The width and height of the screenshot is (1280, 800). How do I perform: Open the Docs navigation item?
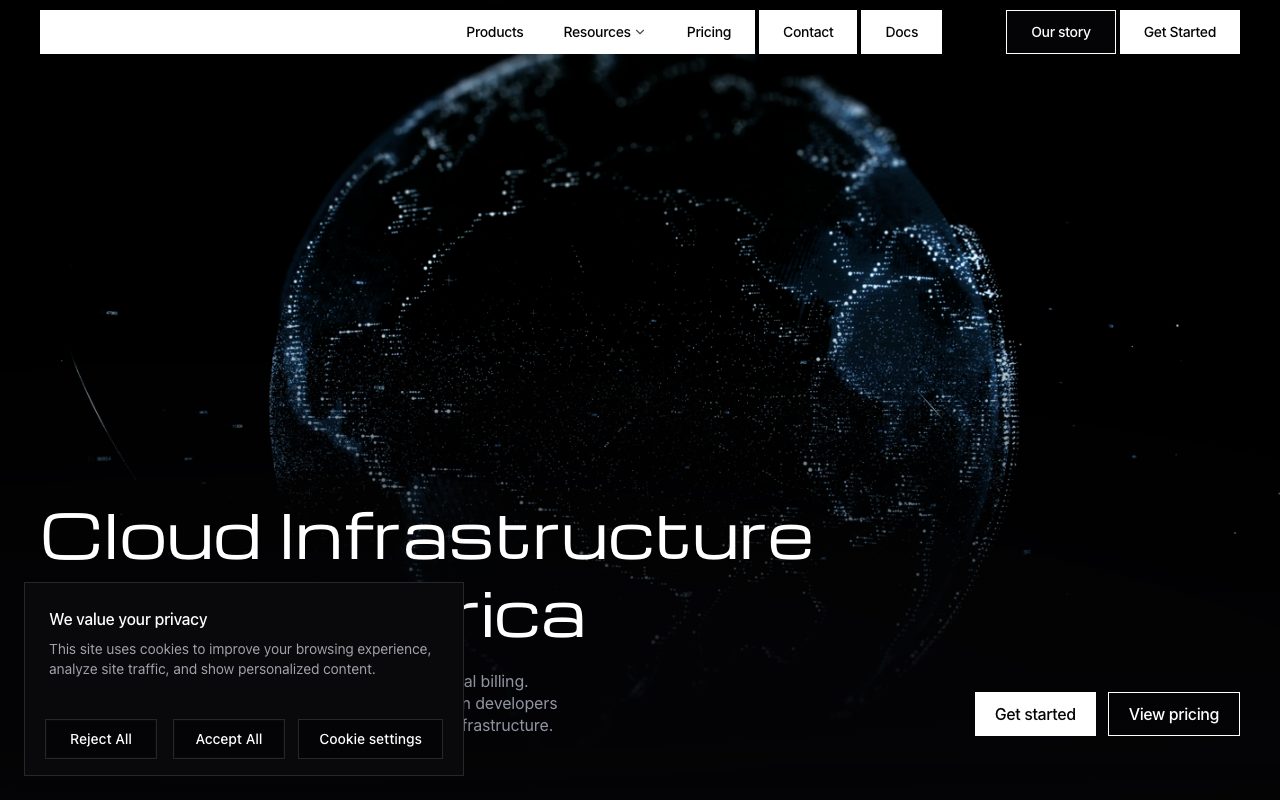tap(901, 32)
